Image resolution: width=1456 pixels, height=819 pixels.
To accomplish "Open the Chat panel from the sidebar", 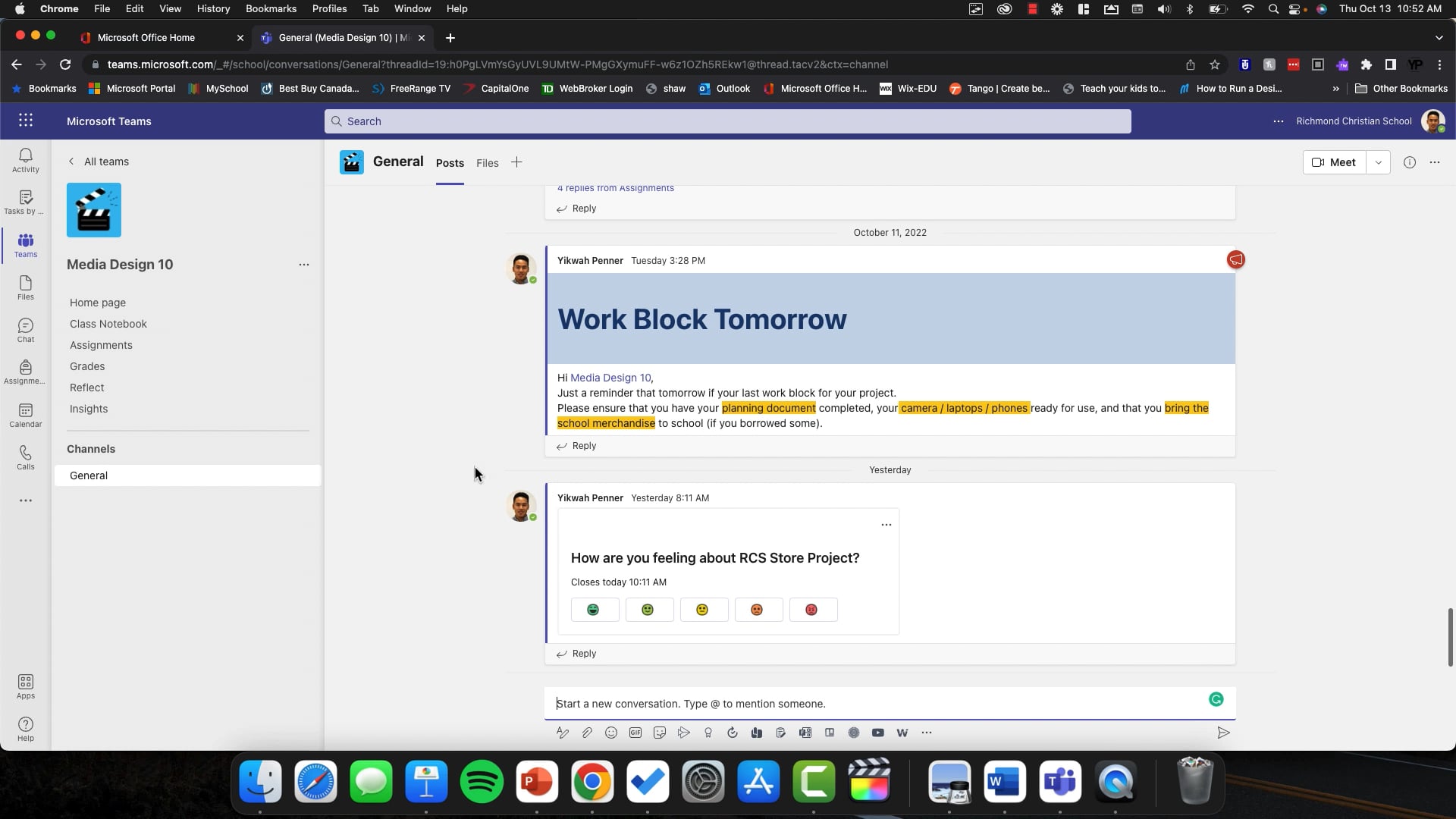I will 25,330.
